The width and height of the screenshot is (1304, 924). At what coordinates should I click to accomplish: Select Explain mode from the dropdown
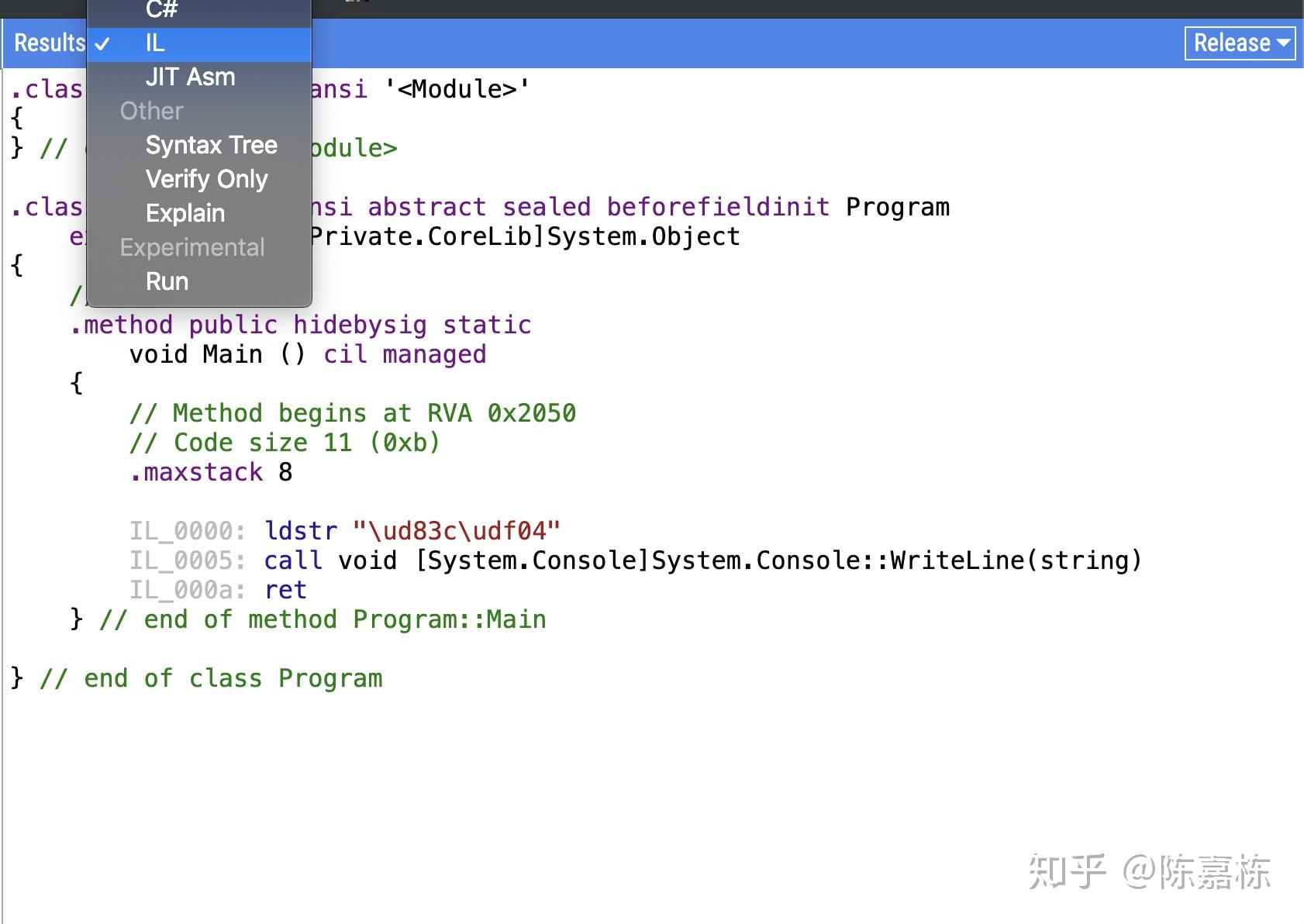(185, 212)
